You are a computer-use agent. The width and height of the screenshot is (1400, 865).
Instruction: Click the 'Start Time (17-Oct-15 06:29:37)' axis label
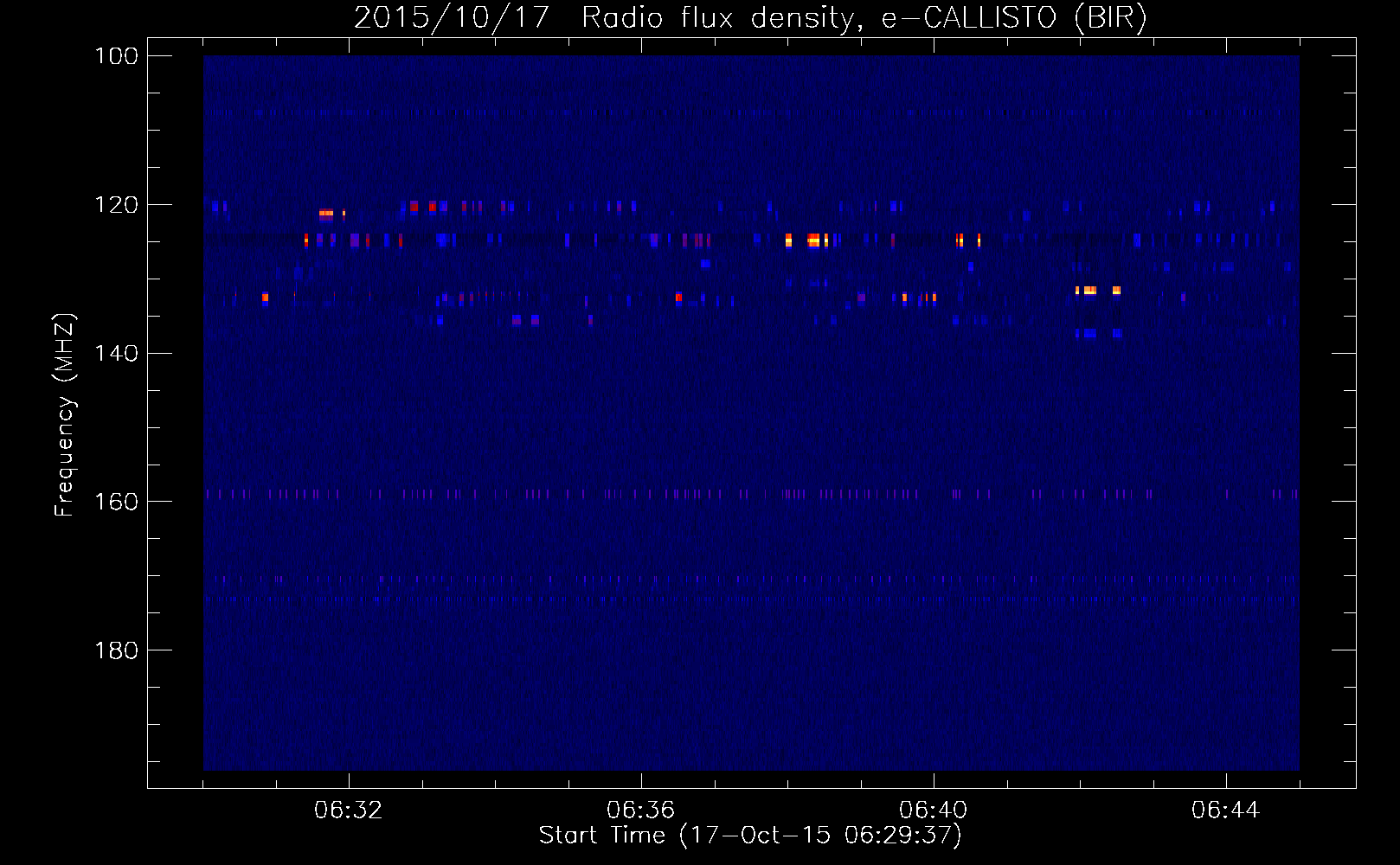(x=750, y=836)
